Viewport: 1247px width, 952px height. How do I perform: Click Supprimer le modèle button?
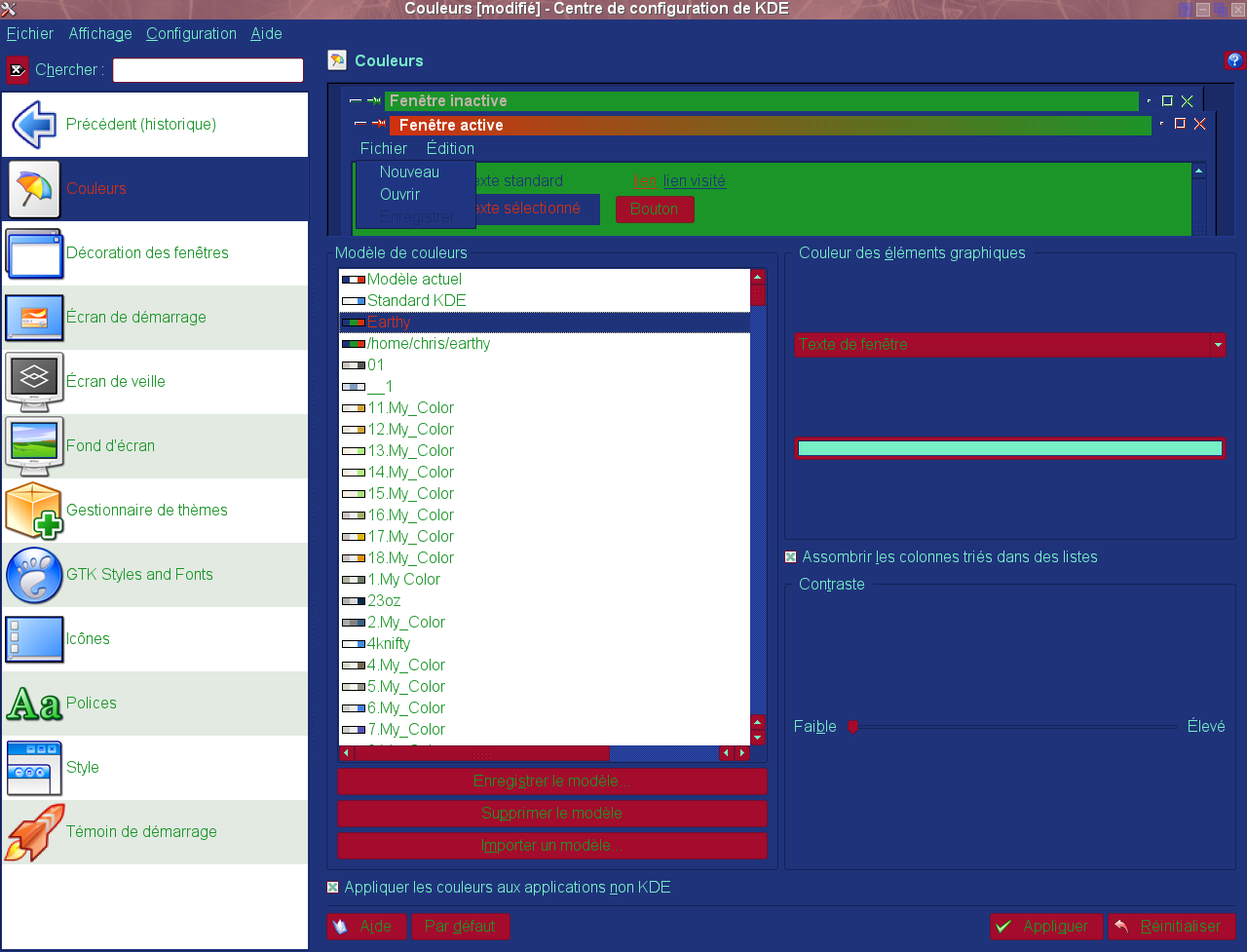pos(552,814)
